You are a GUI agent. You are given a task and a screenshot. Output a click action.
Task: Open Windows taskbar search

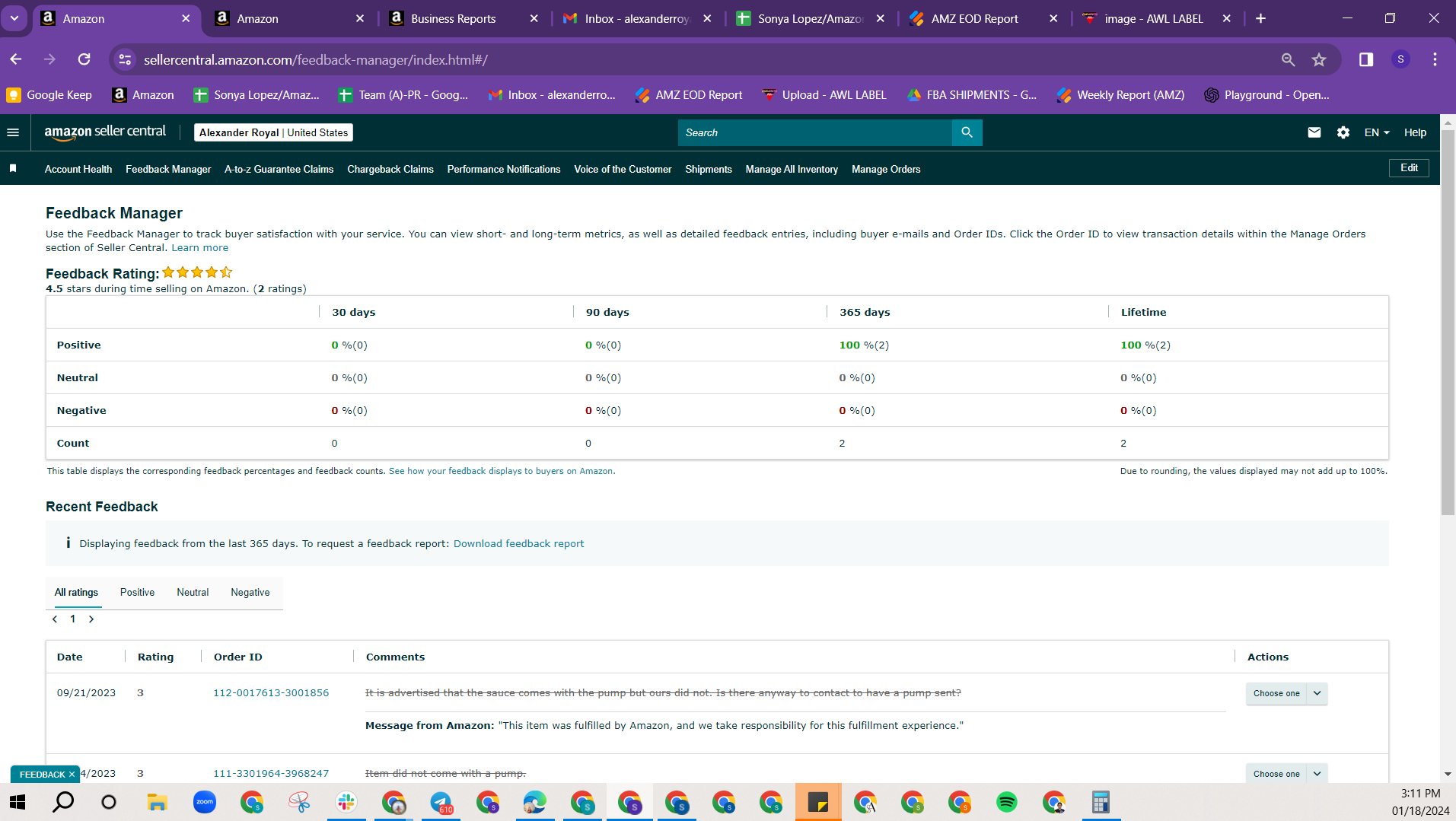[63, 802]
